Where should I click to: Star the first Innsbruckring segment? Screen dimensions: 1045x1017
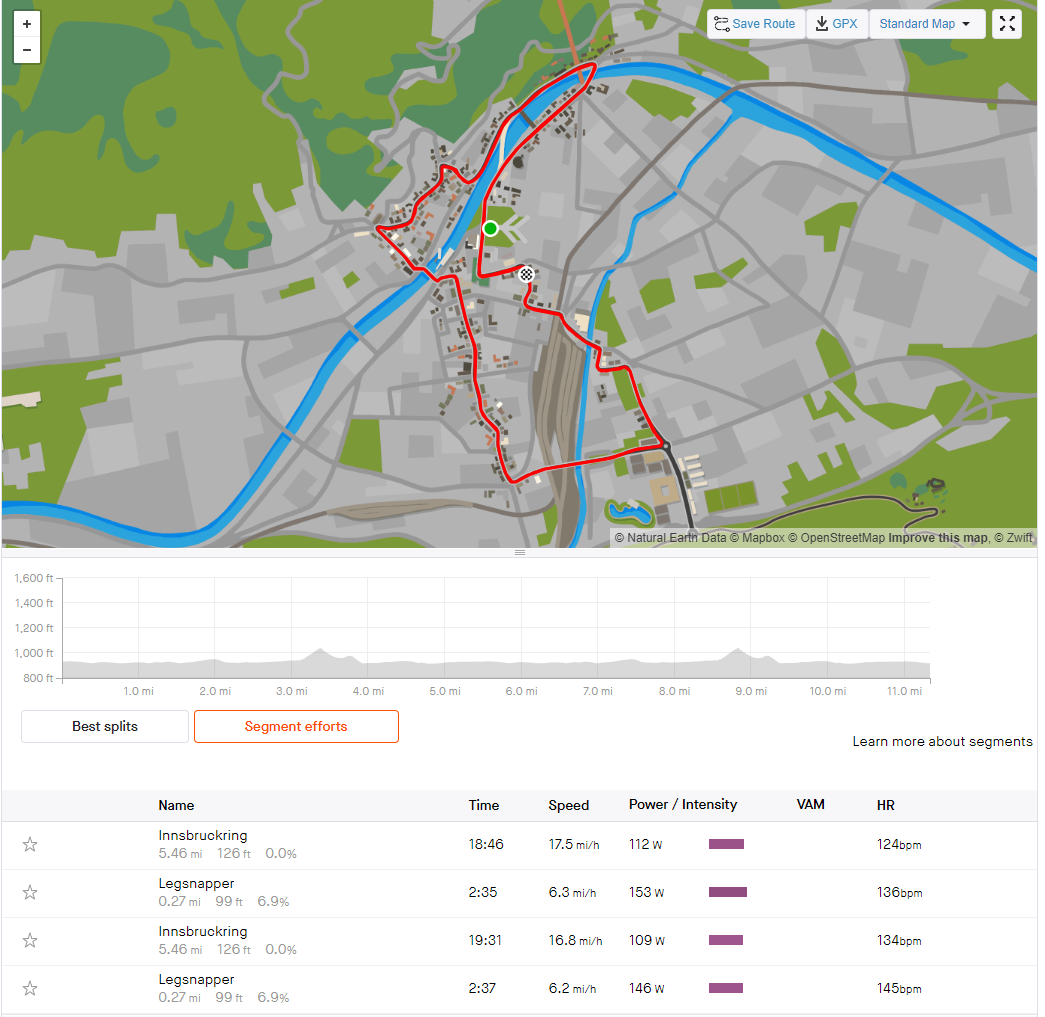pos(30,844)
